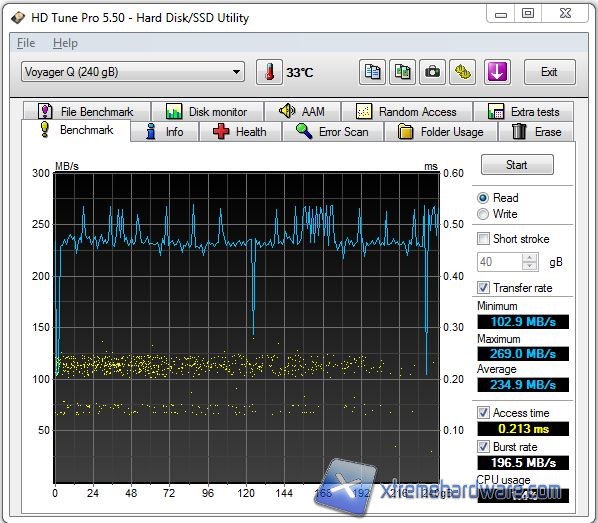The height and width of the screenshot is (523, 598).
Task: Open the Error Scan tab
Action: (333, 132)
